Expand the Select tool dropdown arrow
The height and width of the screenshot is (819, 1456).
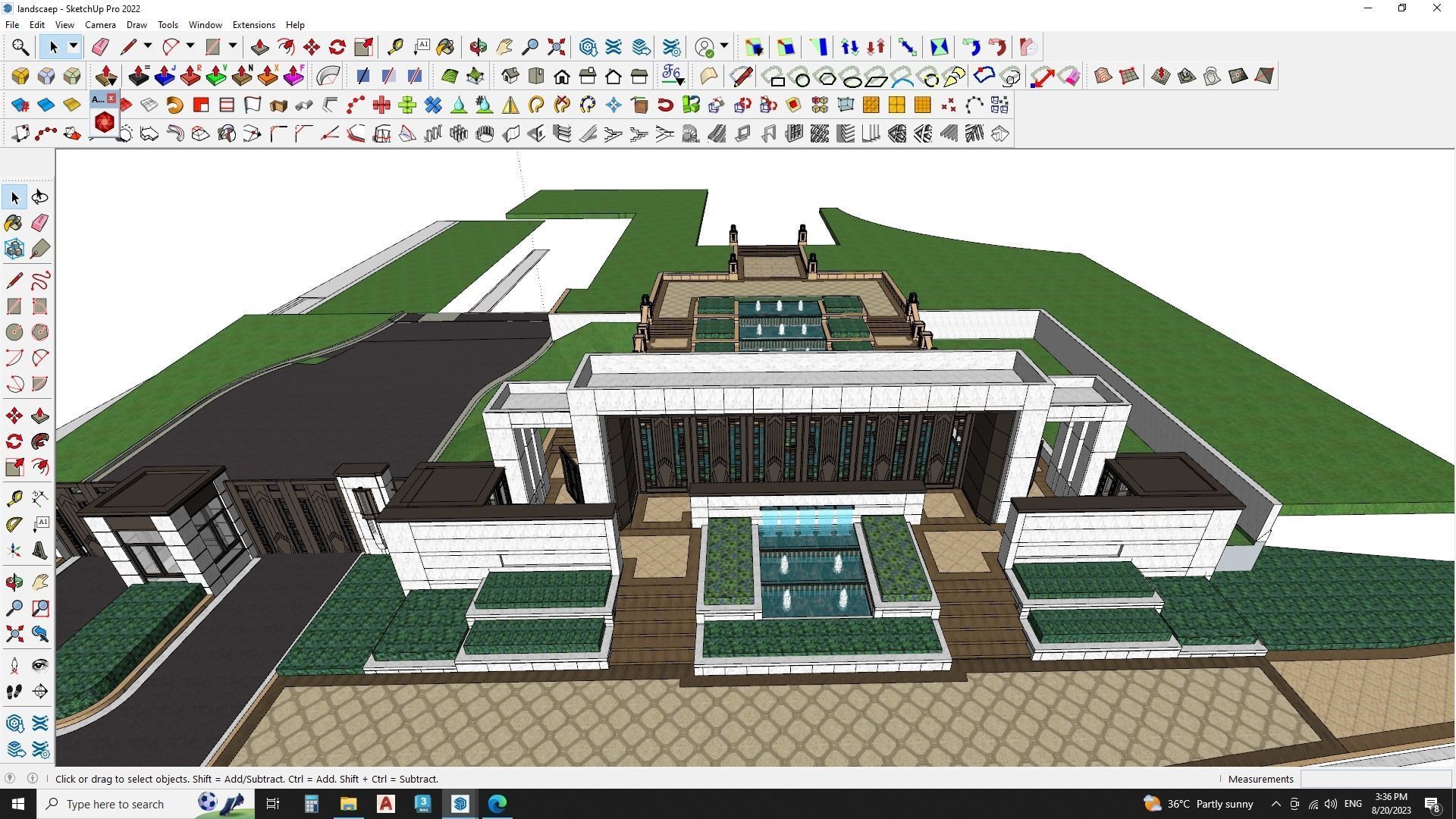(74, 47)
